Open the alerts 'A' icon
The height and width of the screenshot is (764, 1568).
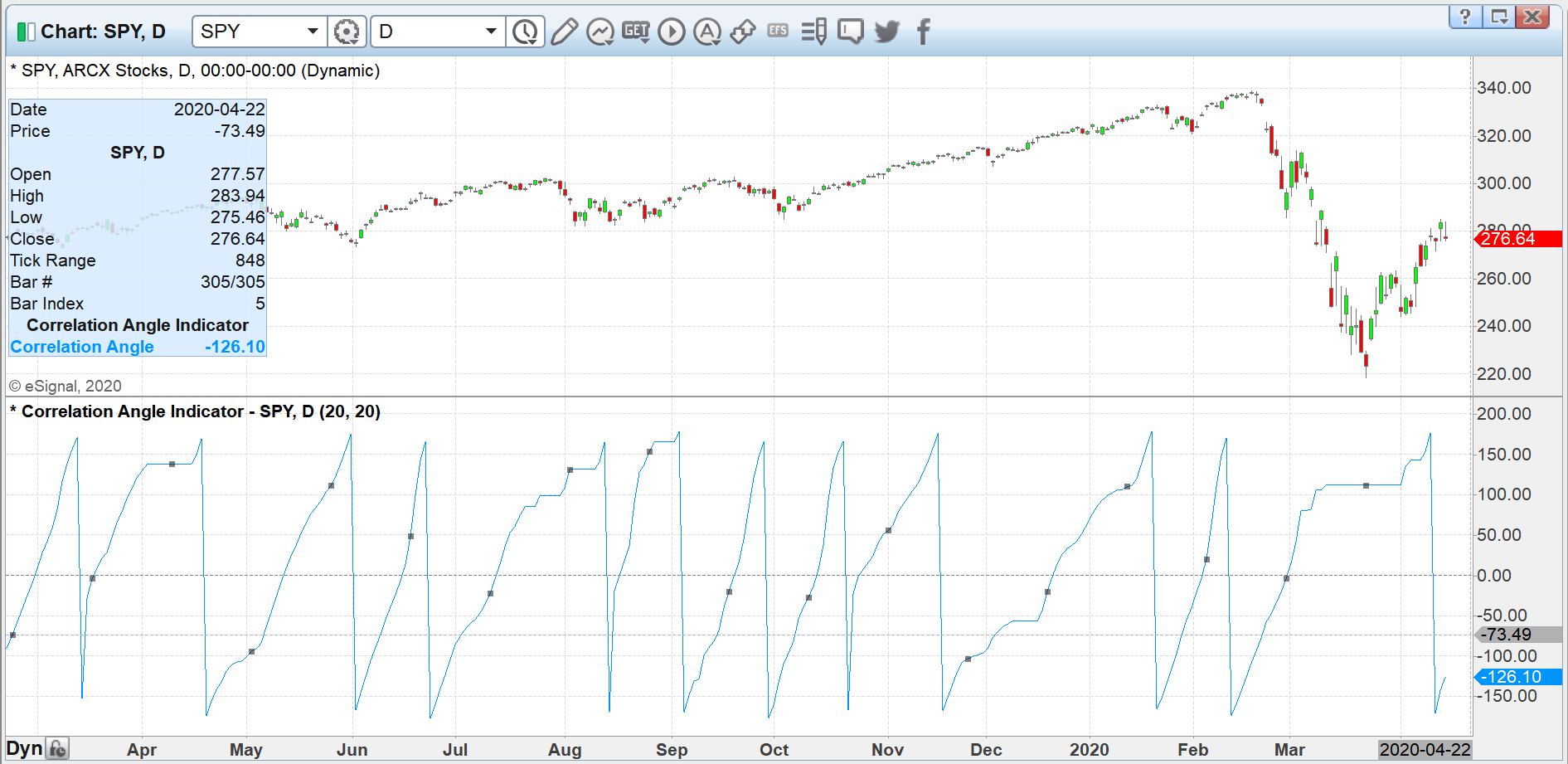tap(706, 31)
